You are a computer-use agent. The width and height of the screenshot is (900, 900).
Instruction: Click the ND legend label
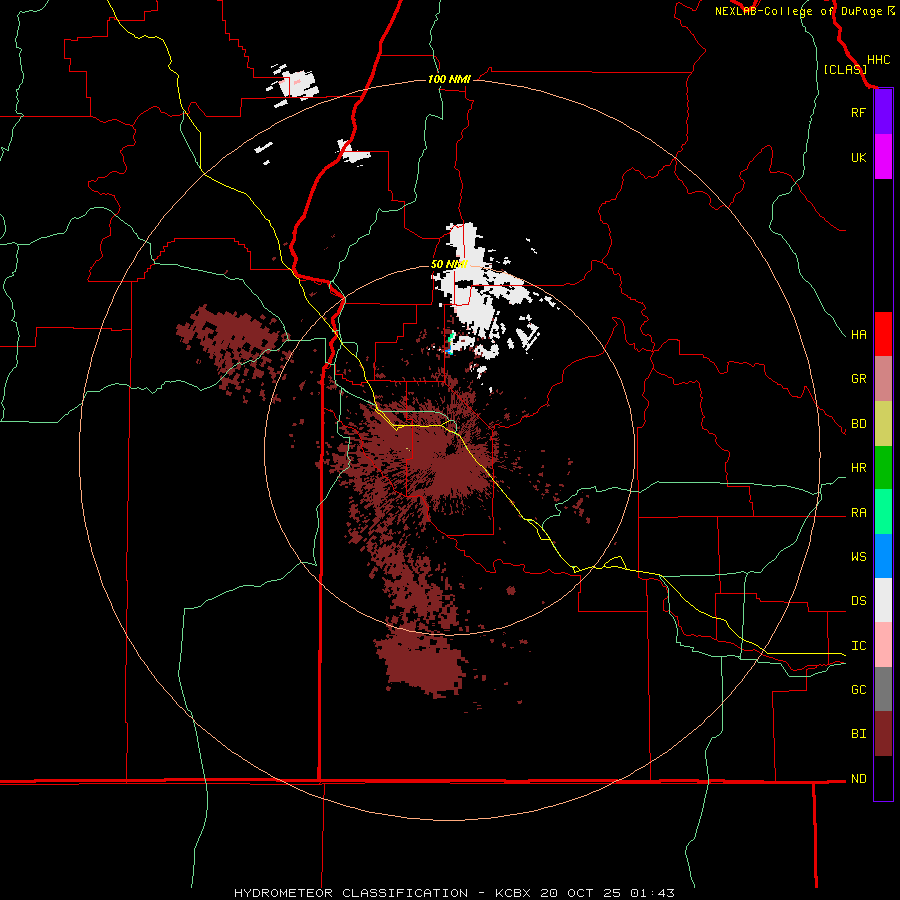(x=858, y=779)
